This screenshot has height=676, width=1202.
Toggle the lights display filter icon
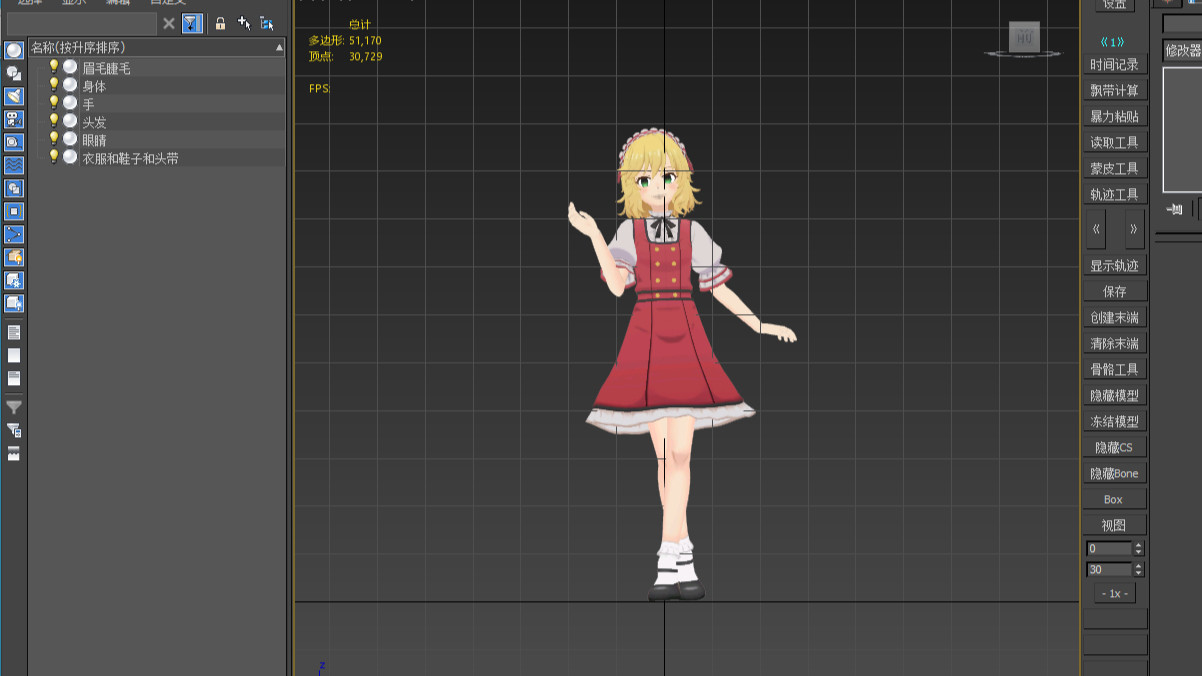(14, 96)
